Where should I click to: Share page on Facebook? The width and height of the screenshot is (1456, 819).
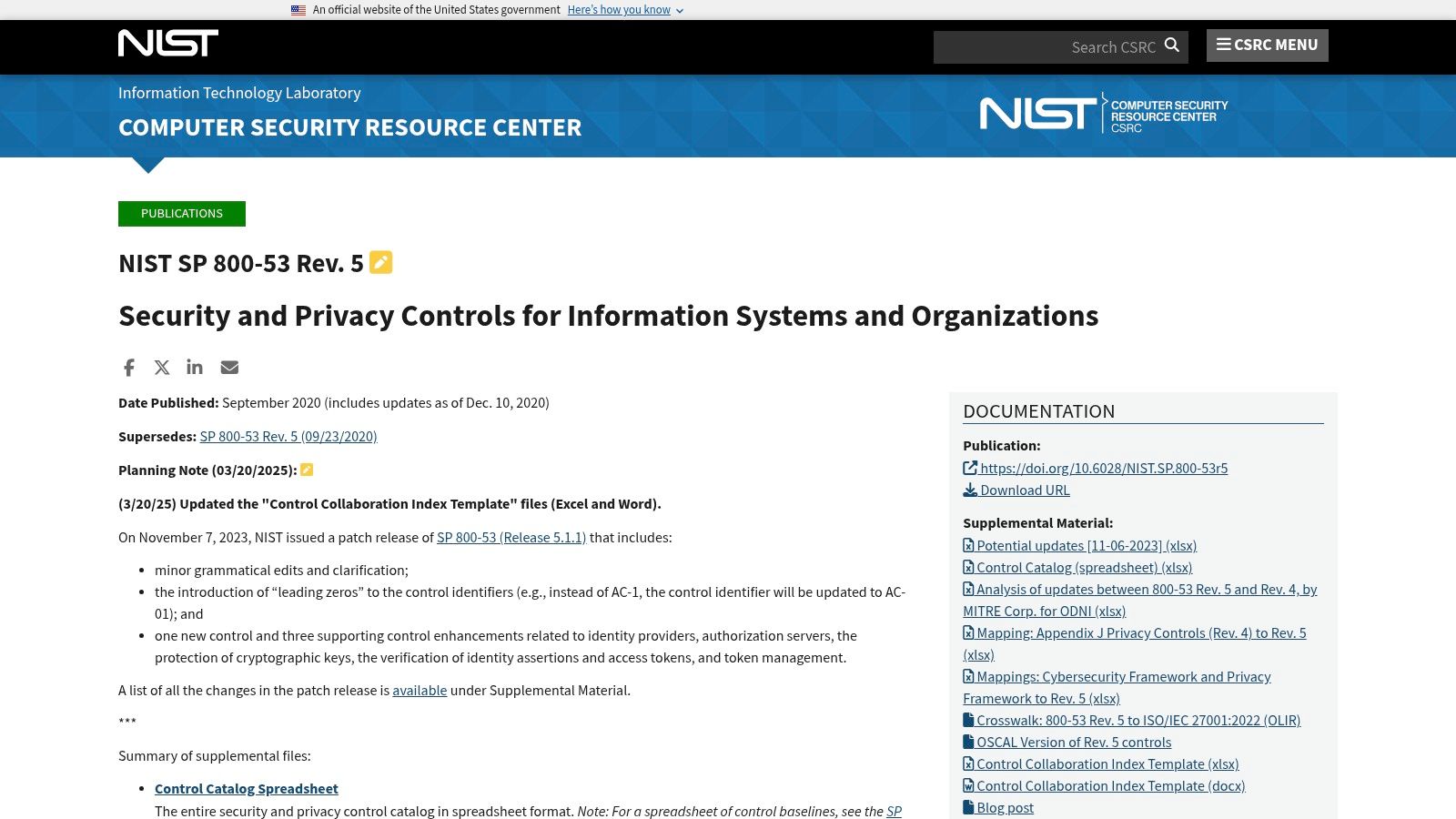point(129,368)
